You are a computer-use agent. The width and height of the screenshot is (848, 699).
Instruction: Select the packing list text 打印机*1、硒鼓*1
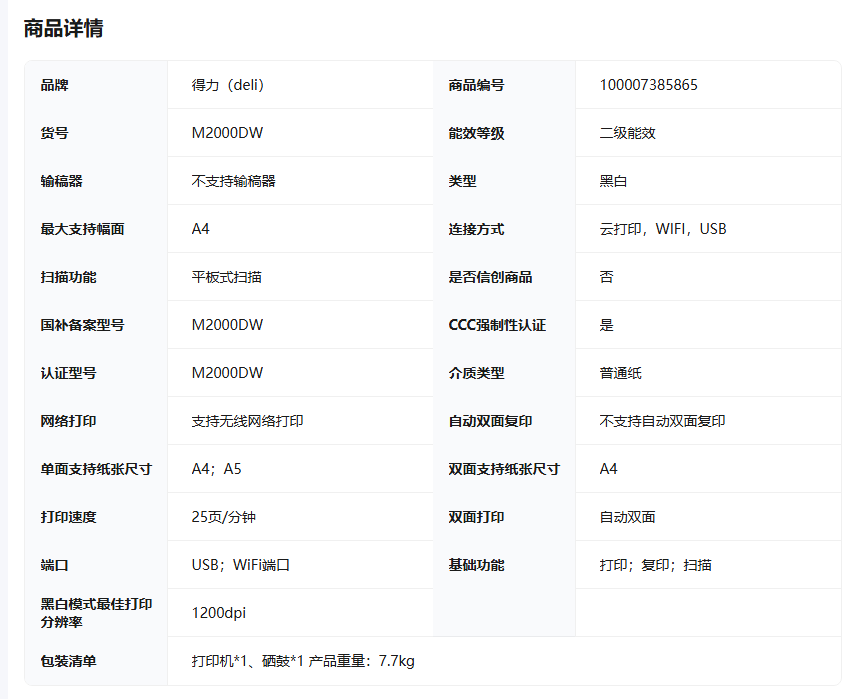[x=248, y=661]
